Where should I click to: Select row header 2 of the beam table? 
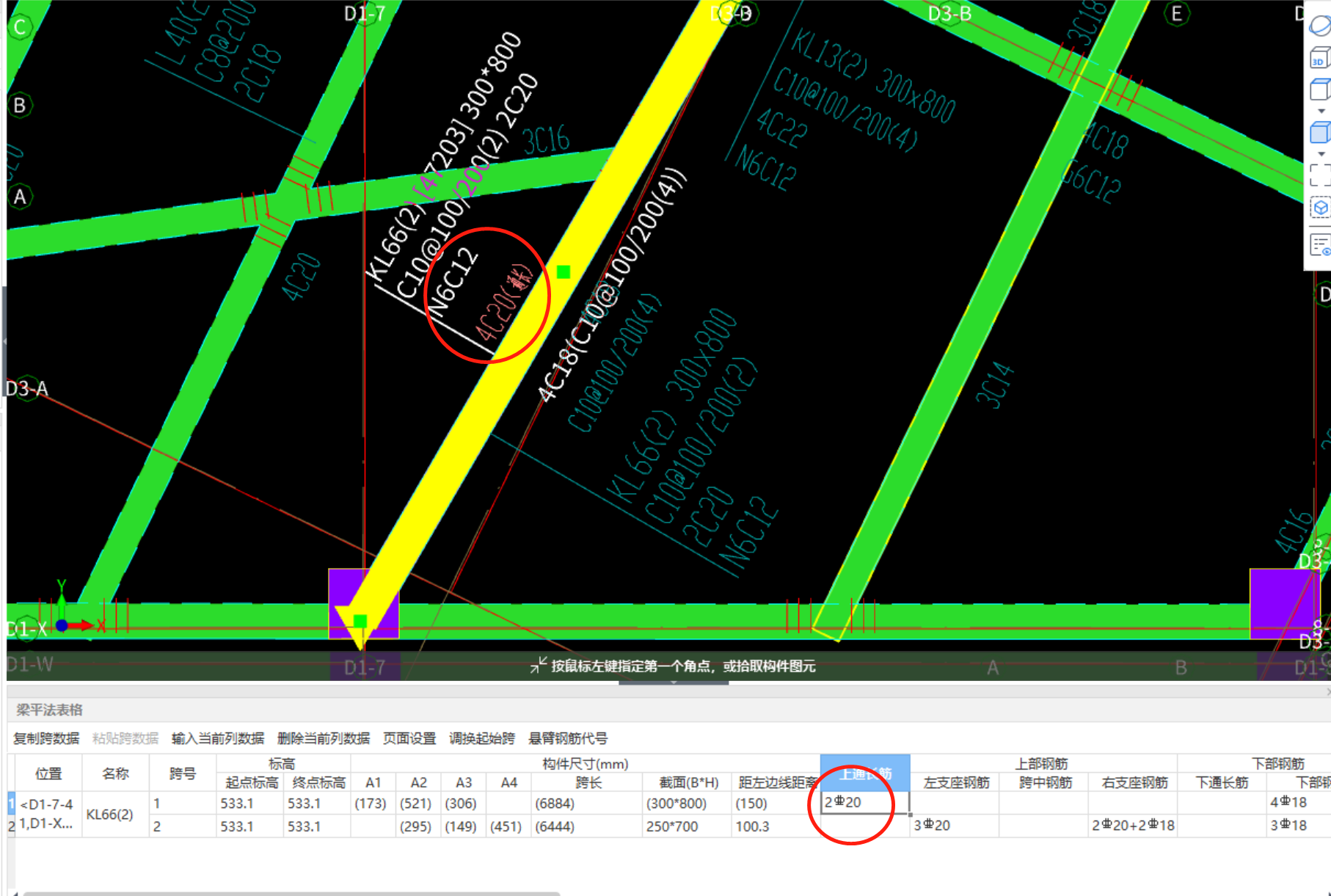tap(11, 826)
